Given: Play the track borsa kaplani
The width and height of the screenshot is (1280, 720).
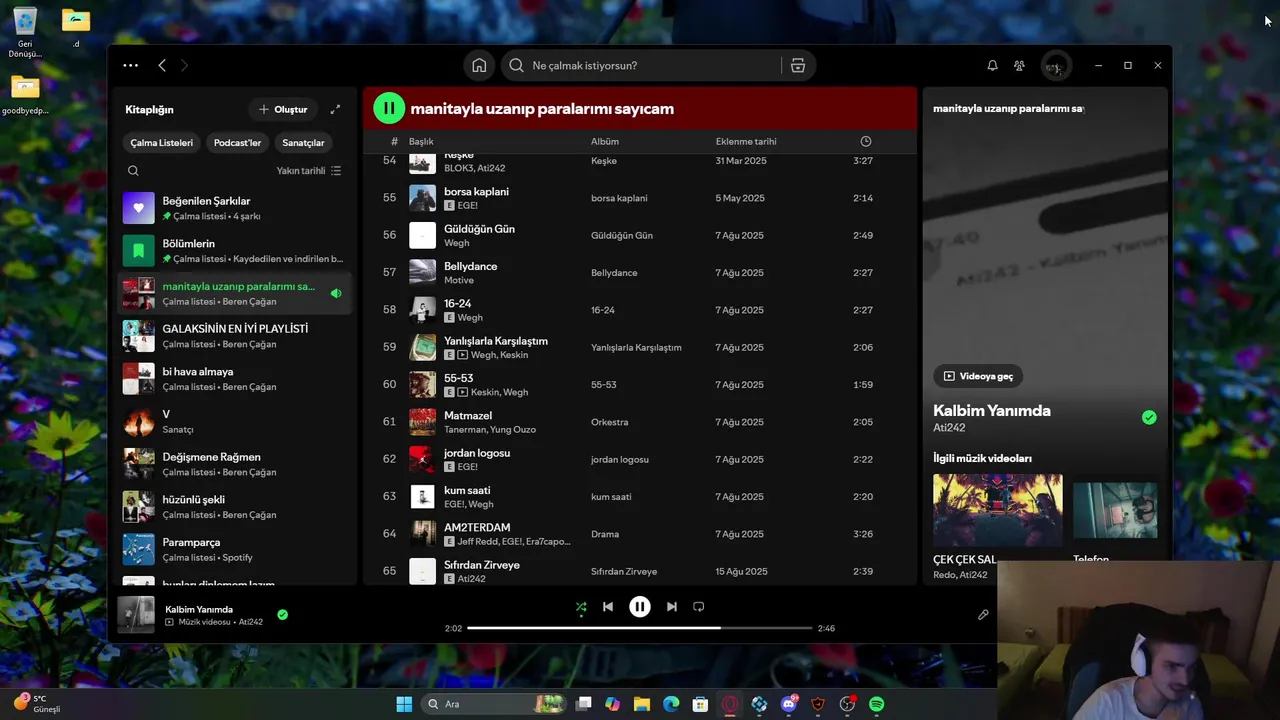Looking at the screenshot, I should [640, 198].
